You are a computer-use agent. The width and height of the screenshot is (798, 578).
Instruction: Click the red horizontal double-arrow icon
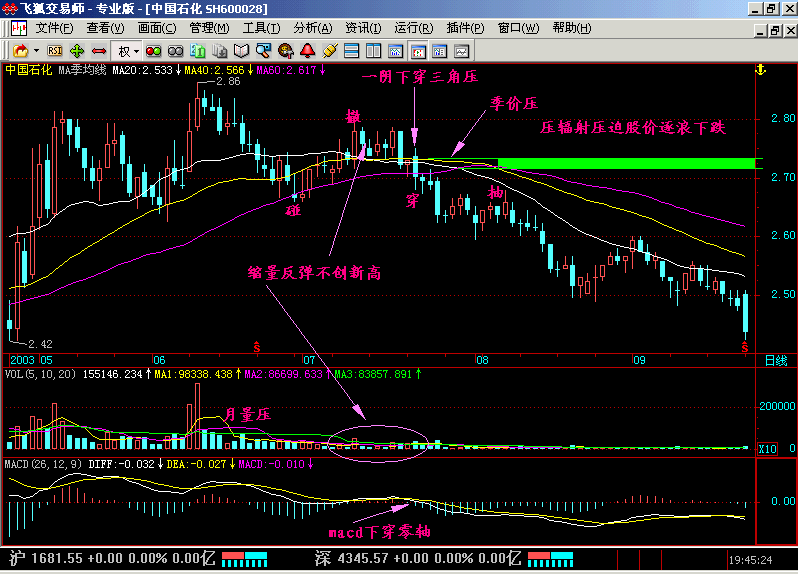(x=99, y=50)
